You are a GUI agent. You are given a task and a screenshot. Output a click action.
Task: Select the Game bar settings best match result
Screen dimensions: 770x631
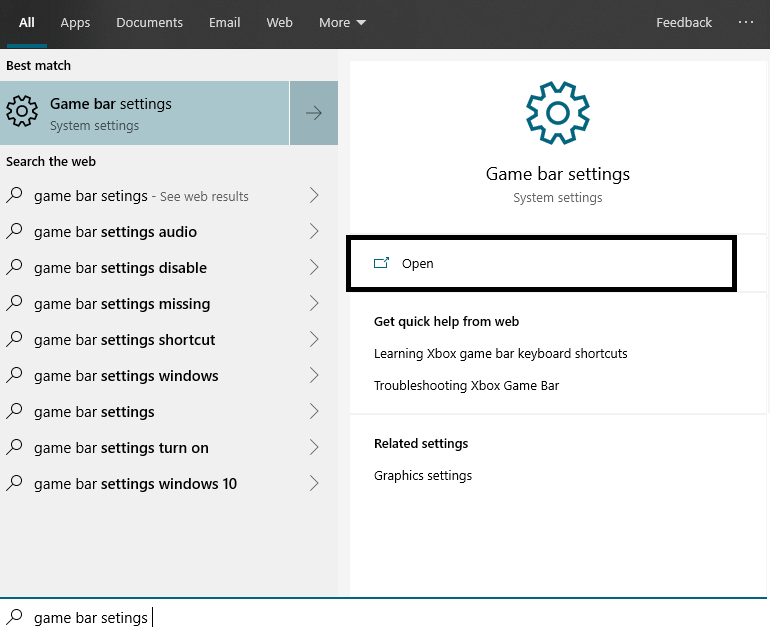(144, 113)
